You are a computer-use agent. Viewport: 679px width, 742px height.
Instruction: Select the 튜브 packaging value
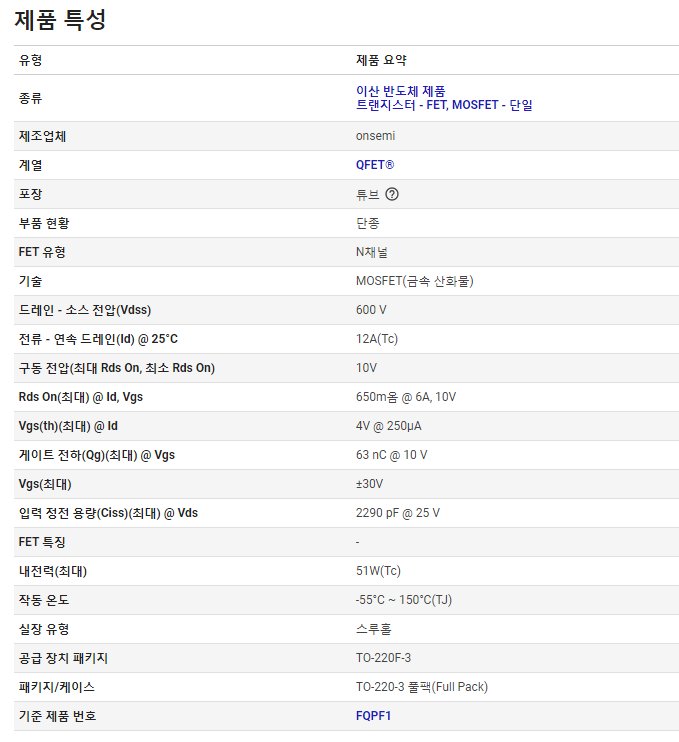tap(368, 194)
